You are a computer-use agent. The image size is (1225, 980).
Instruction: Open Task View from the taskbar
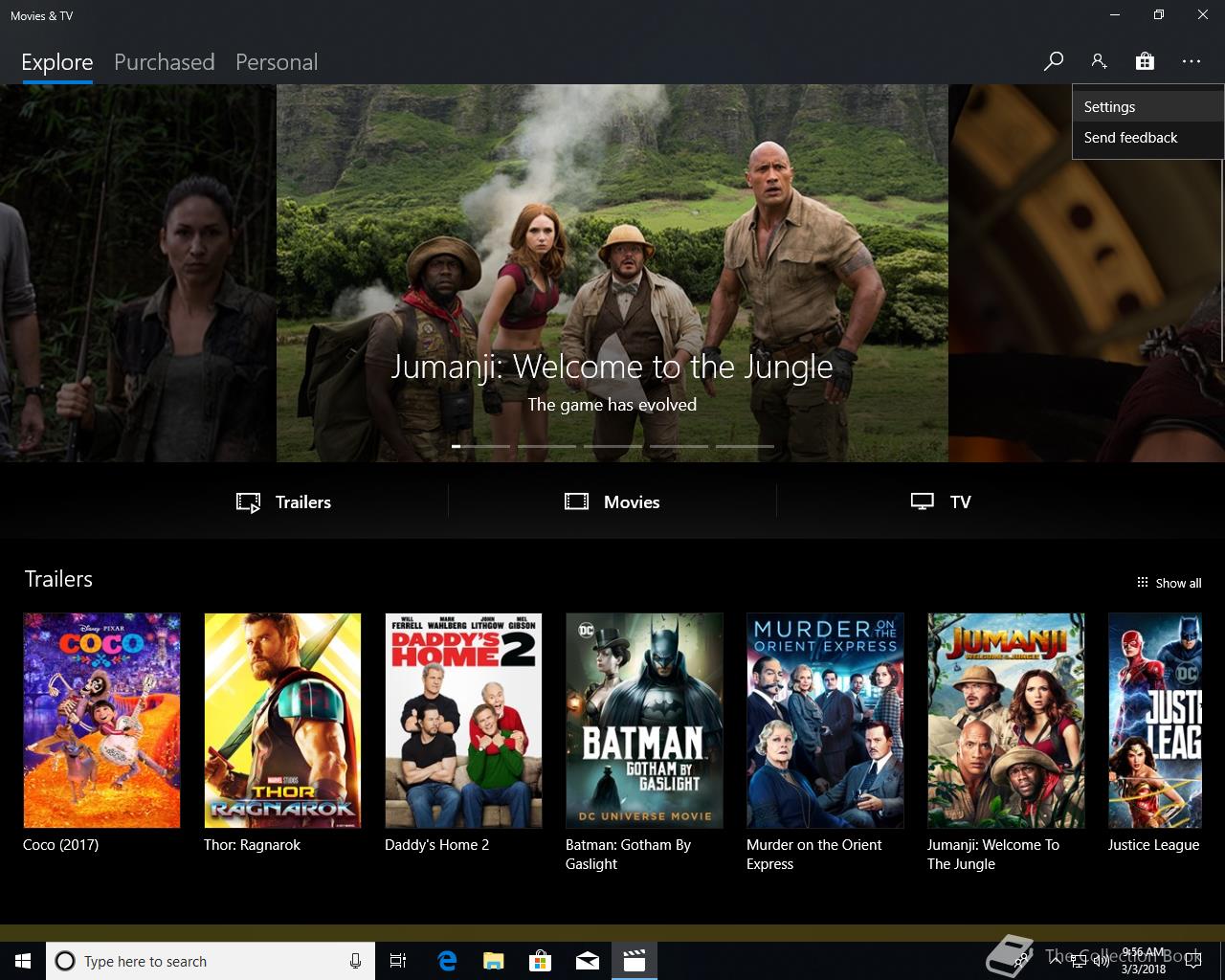click(398, 961)
